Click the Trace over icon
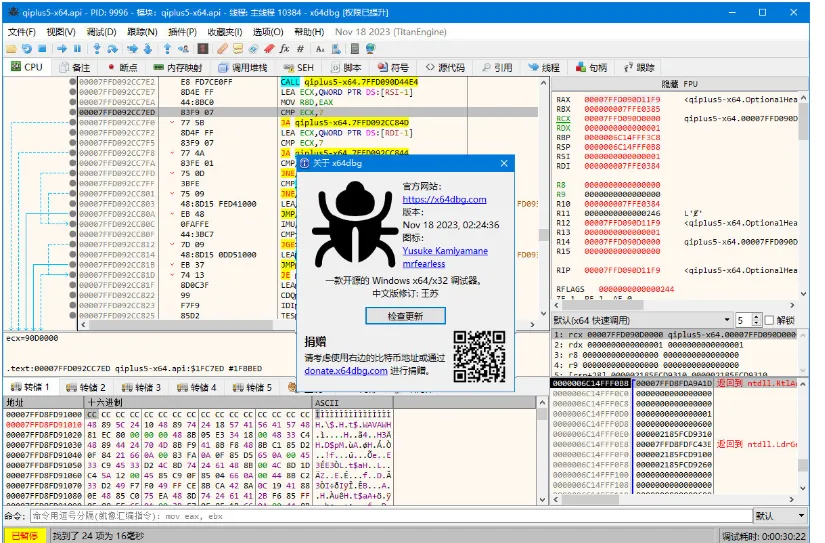Screen dimensions: 825x543 [148, 49]
